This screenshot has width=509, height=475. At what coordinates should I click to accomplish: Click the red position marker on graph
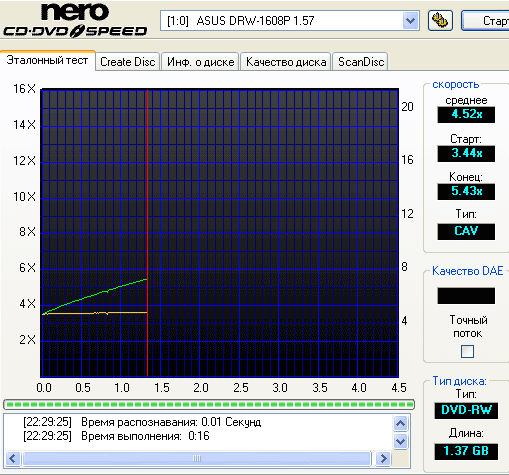pos(147,233)
